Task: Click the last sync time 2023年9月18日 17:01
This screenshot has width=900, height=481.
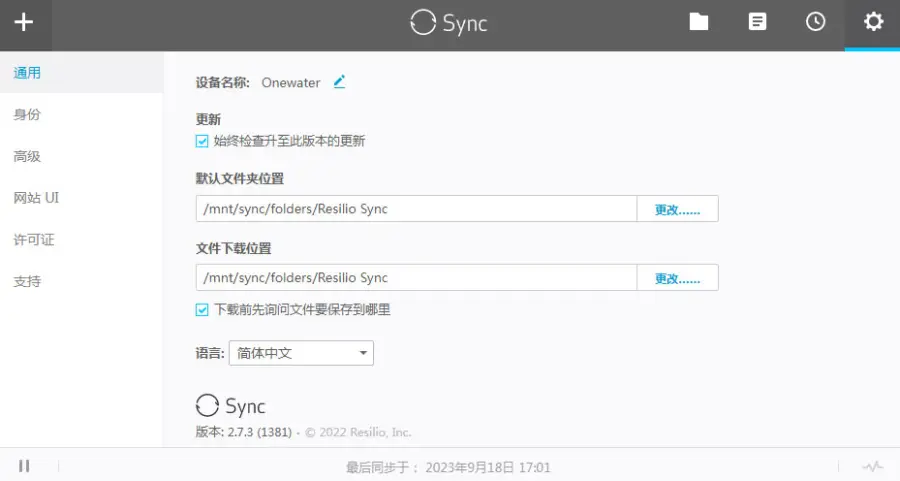Action: [x=488, y=467]
